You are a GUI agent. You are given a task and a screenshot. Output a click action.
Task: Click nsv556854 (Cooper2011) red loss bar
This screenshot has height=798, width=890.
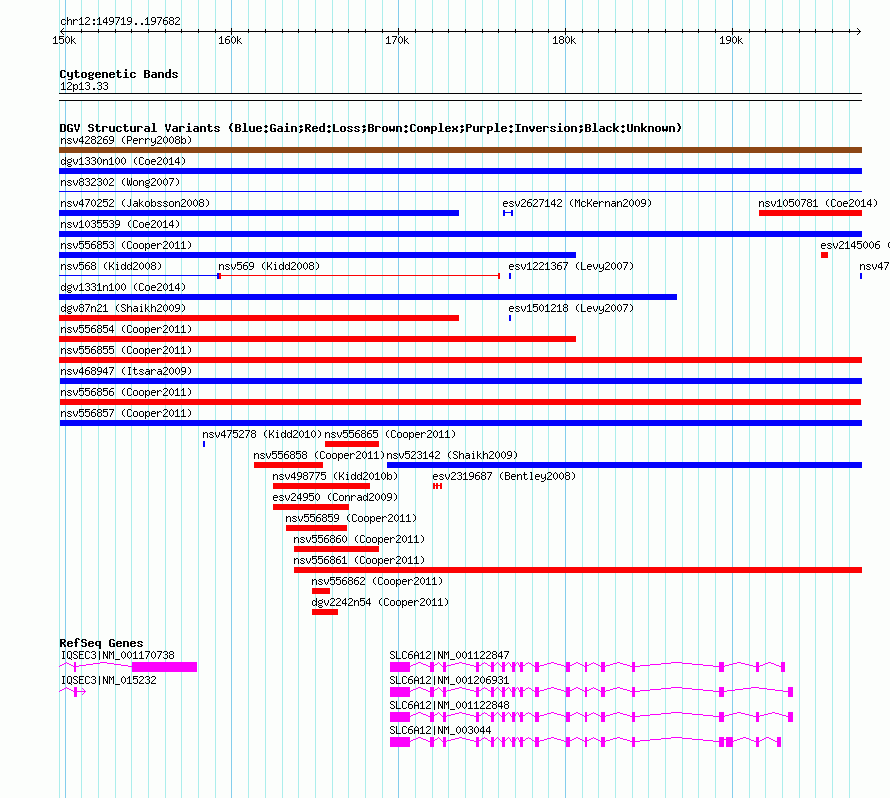(317, 339)
